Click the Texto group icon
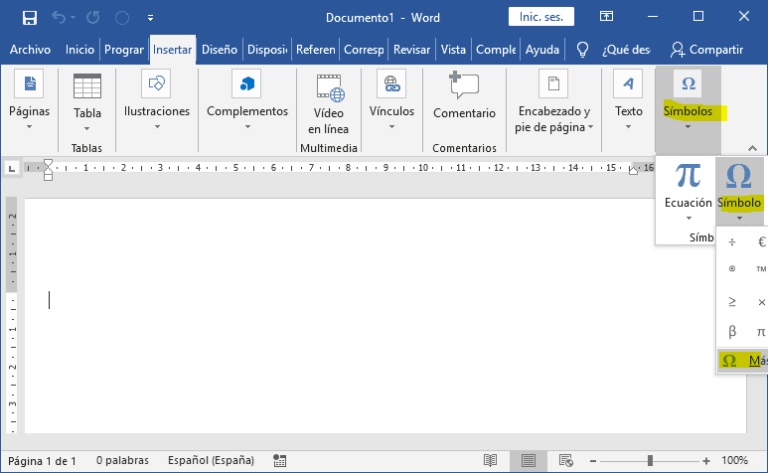The image size is (768, 473). tap(628, 84)
